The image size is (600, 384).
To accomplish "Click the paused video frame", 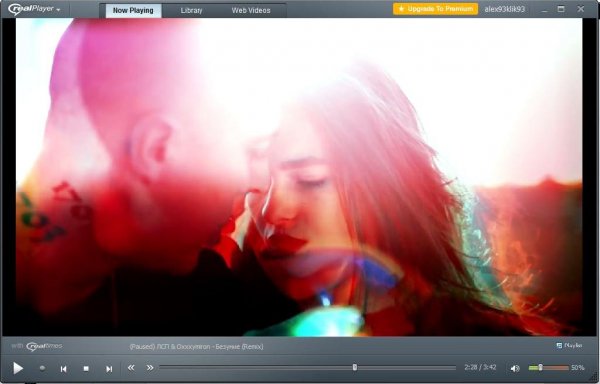I will click(x=299, y=177).
